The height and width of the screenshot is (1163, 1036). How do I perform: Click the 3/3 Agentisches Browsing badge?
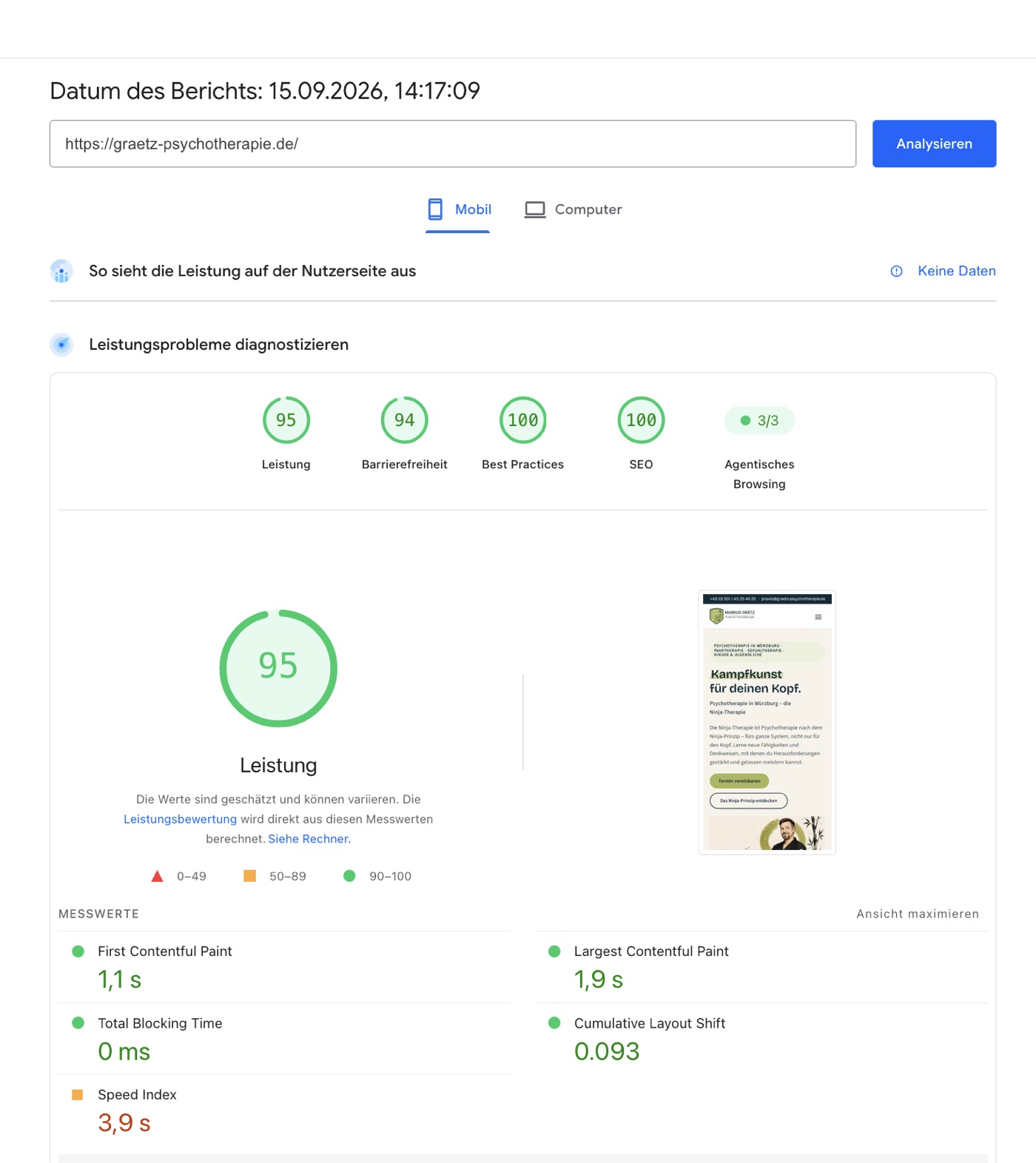point(759,420)
